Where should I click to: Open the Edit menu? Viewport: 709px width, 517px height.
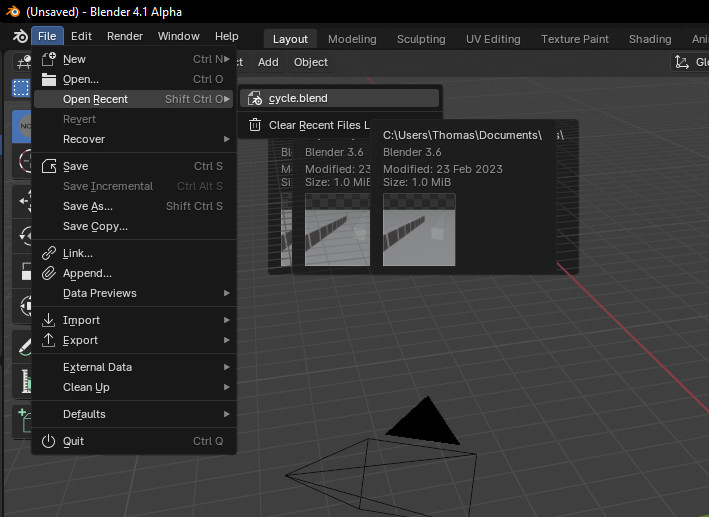click(81, 36)
